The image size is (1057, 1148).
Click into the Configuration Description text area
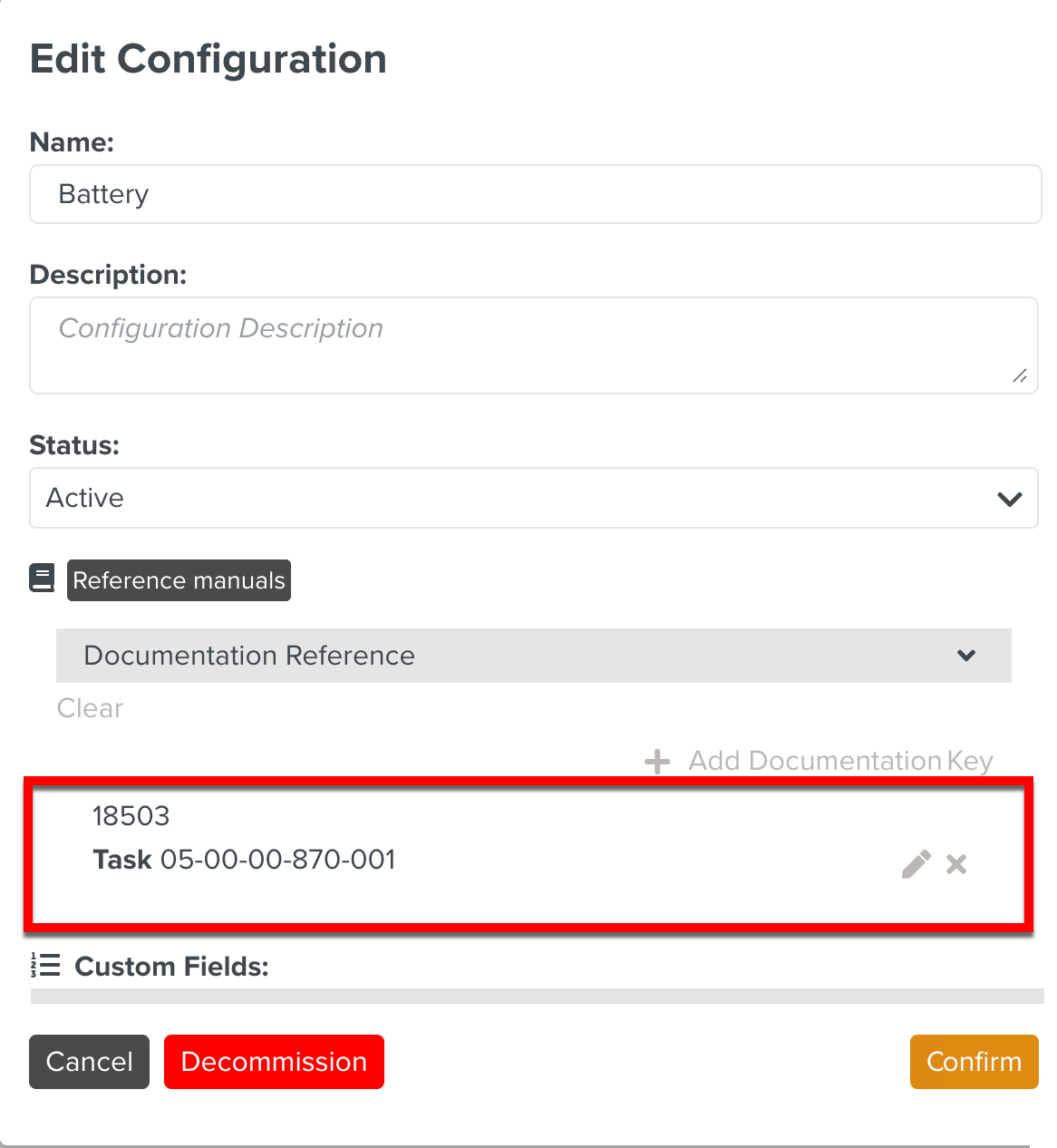point(533,345)
